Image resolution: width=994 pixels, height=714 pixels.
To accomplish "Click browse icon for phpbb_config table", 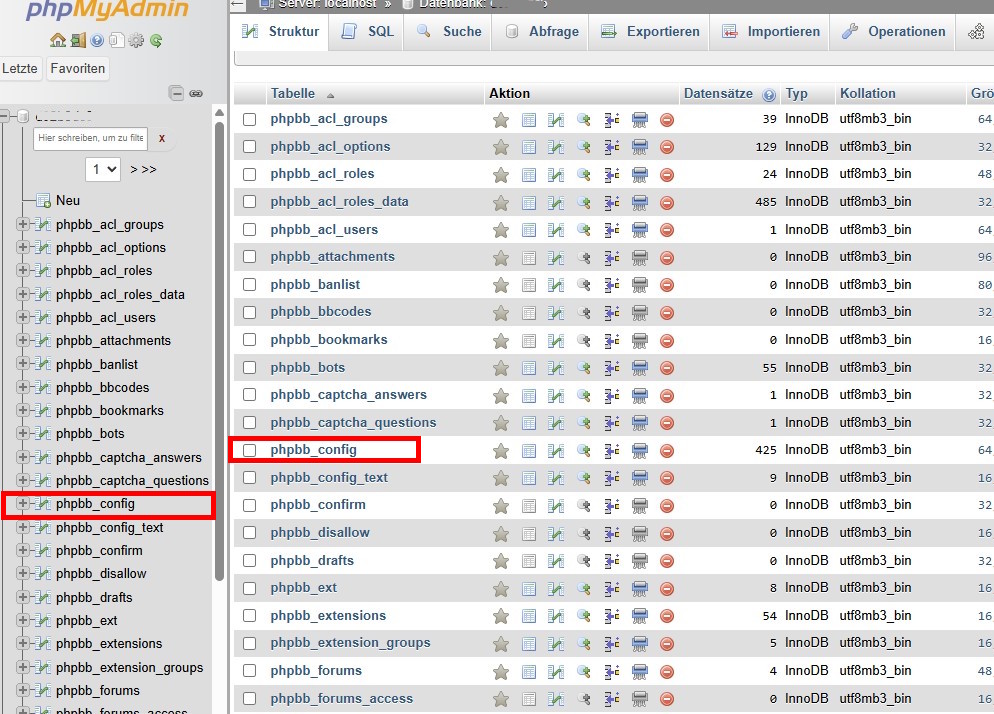I will (x=529, y=450).
